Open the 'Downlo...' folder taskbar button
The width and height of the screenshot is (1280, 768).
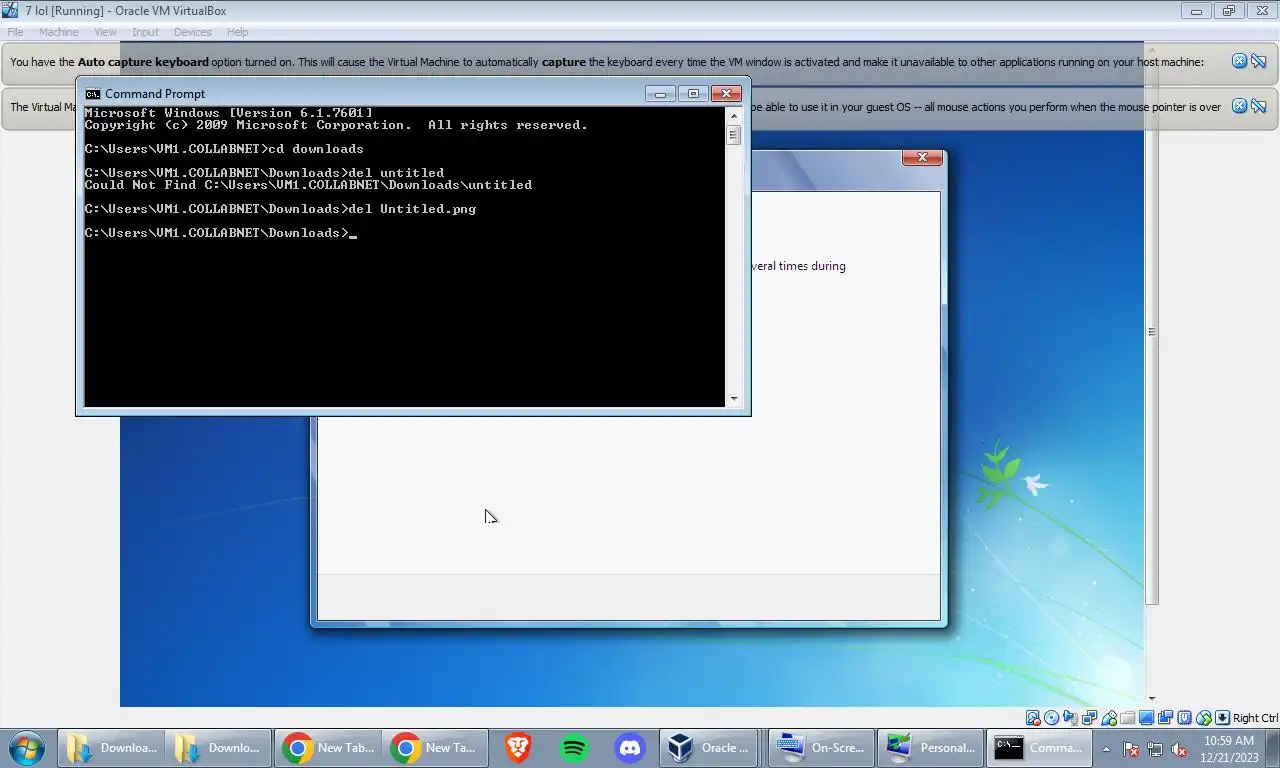click(218, 747)
